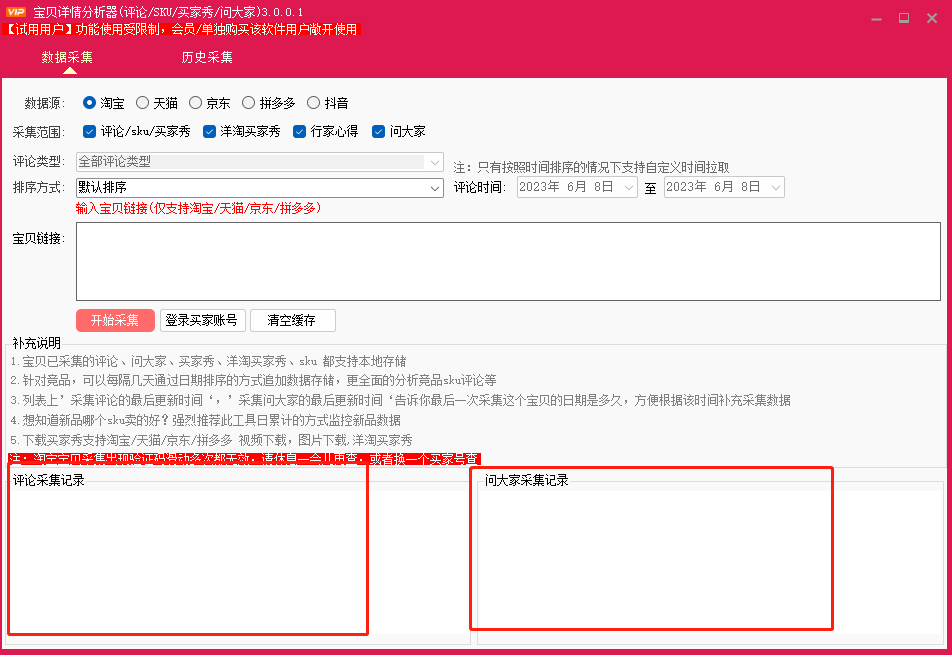The width and height of the screenshot is (952, 655).
Task: Open the 评论类型 dropdown
Action: [260, 161]
